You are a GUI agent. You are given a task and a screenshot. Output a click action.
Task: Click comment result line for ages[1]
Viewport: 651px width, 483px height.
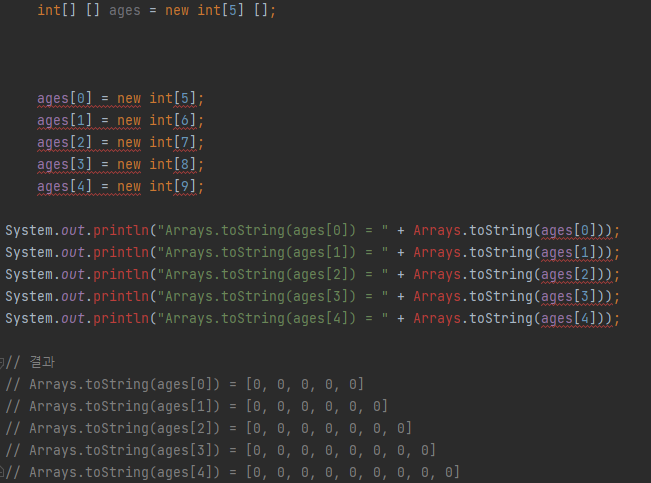(197, 407)
